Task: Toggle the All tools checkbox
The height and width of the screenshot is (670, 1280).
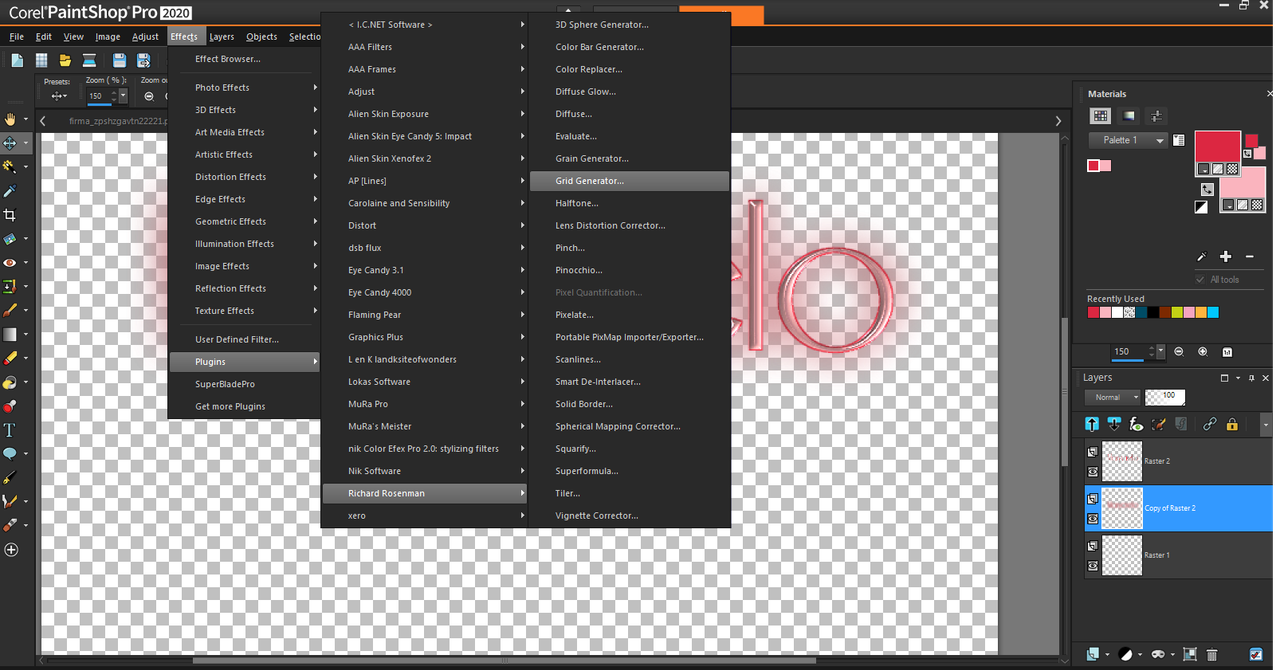Action: [x=1201, y=279]
